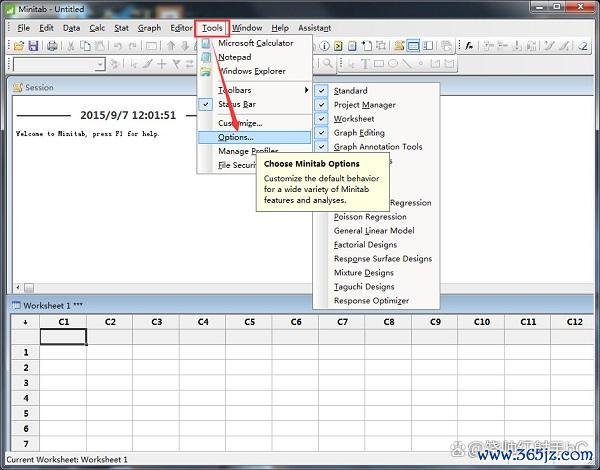This screenshot has width=600, height=470.
Task: Click the Windows Explorer menu icon
Action: pos(206,71)
